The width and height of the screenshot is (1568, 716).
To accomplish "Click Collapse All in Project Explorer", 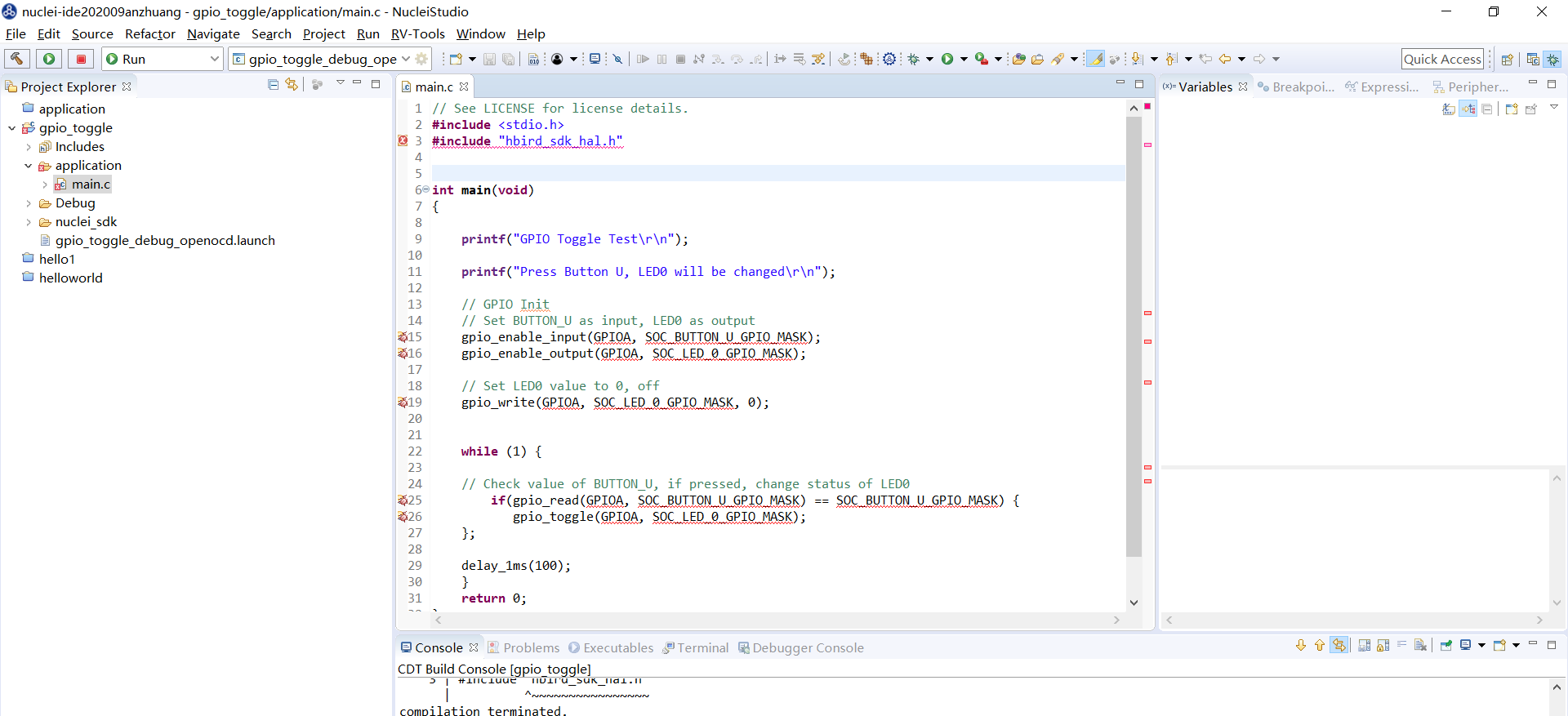I will [273, 85].
